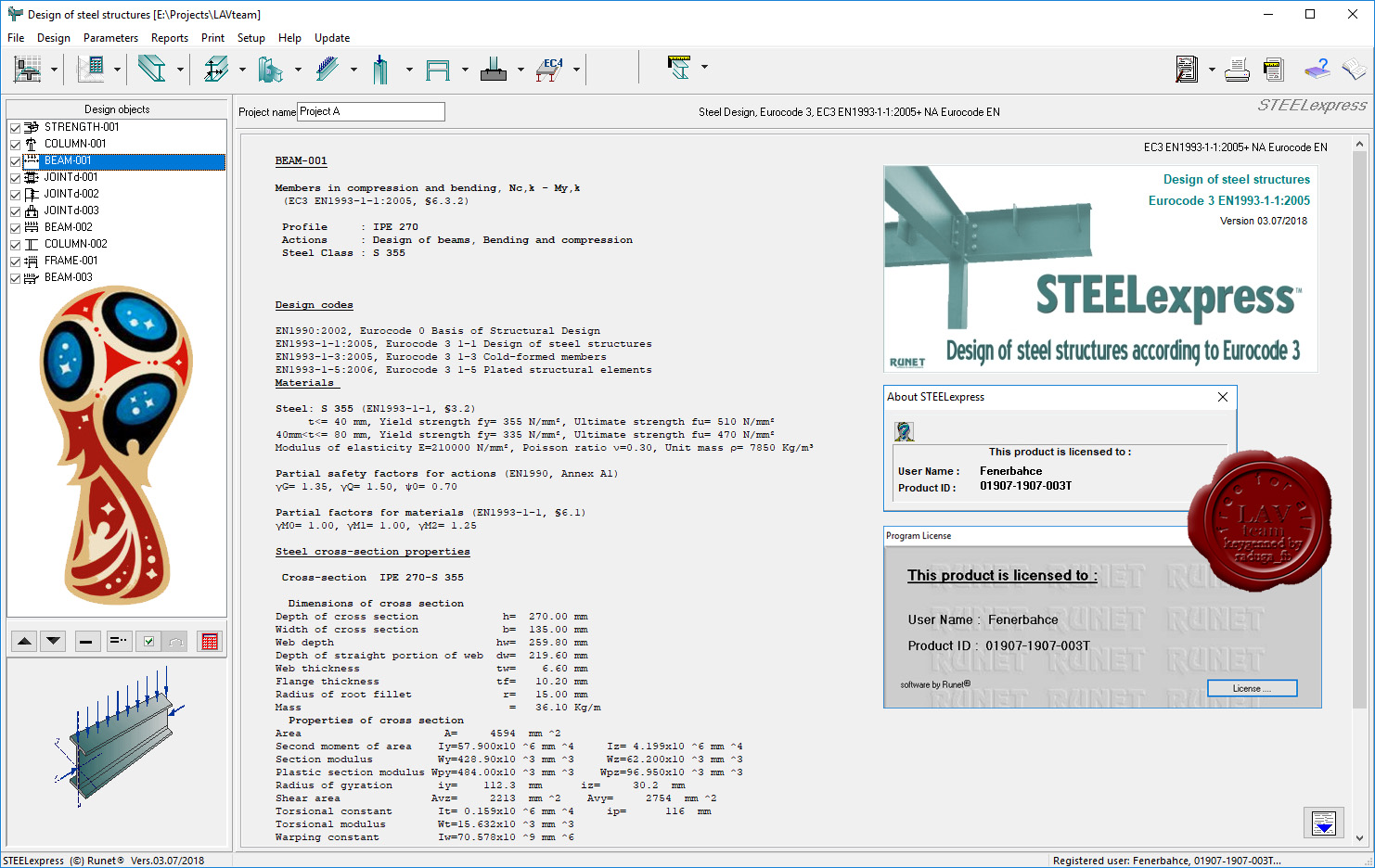
Task: Click the portal frame design icon
Action: pyautogui.click(x=438, y=69)
